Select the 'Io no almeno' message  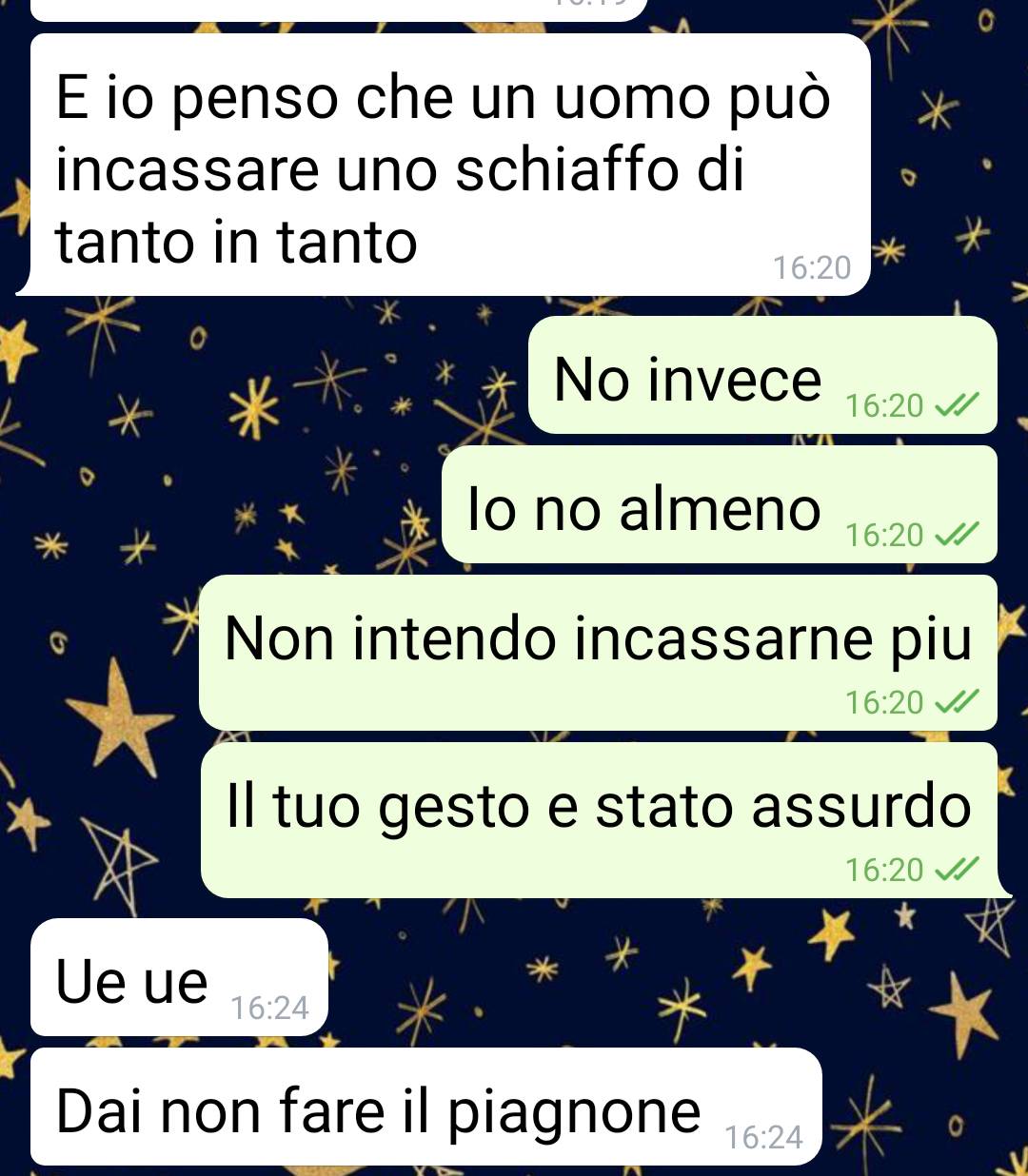720,504
